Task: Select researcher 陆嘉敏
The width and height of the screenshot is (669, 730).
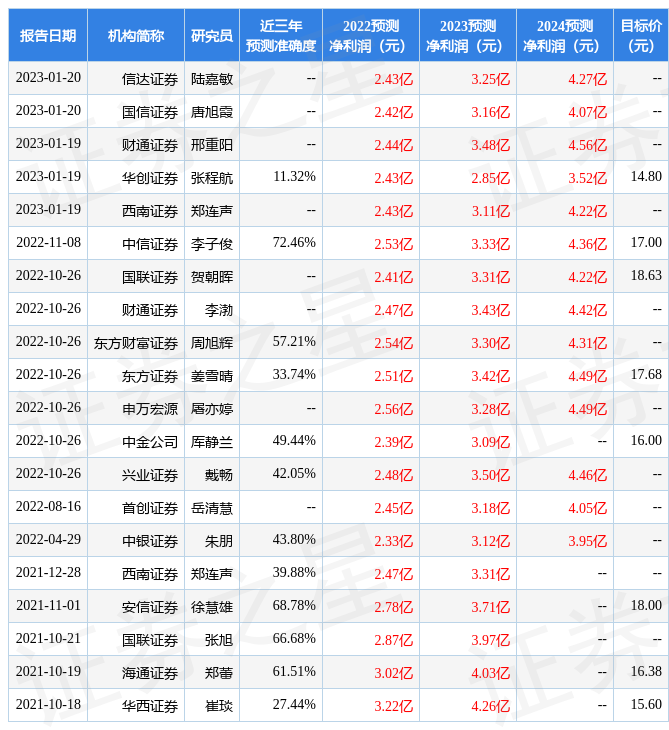Action: (x=212, y=79)
